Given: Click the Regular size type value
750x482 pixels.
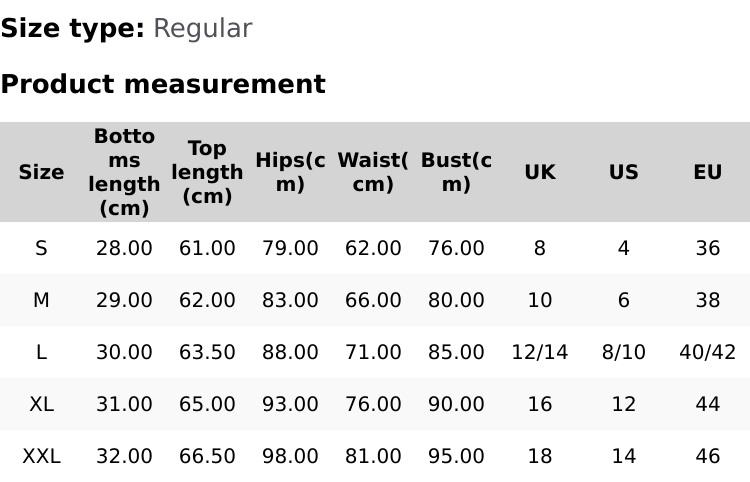Looking at the screenshot, I should point(202,29).
